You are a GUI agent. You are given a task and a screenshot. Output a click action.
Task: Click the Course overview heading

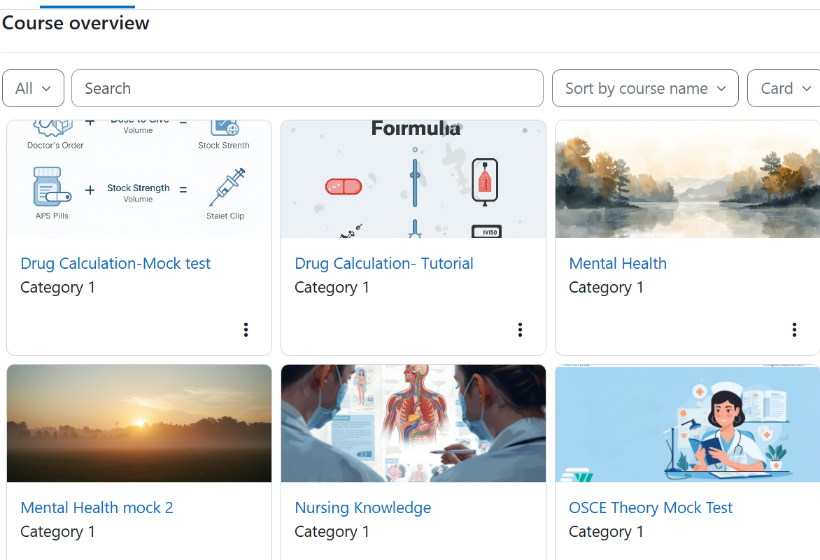[x=76, y=23]
